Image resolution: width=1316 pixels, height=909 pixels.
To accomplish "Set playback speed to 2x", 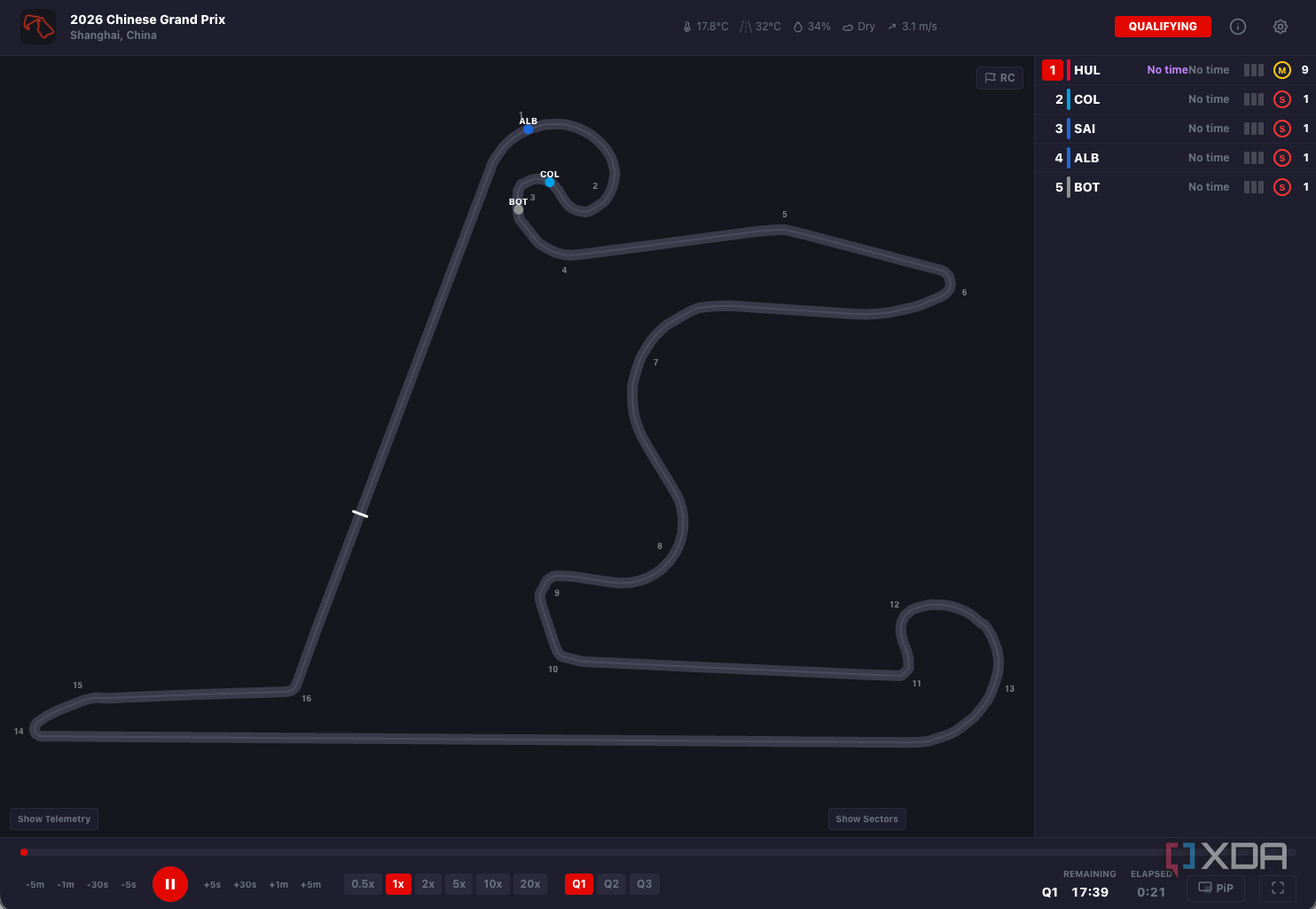I will [x=428, y=884].
